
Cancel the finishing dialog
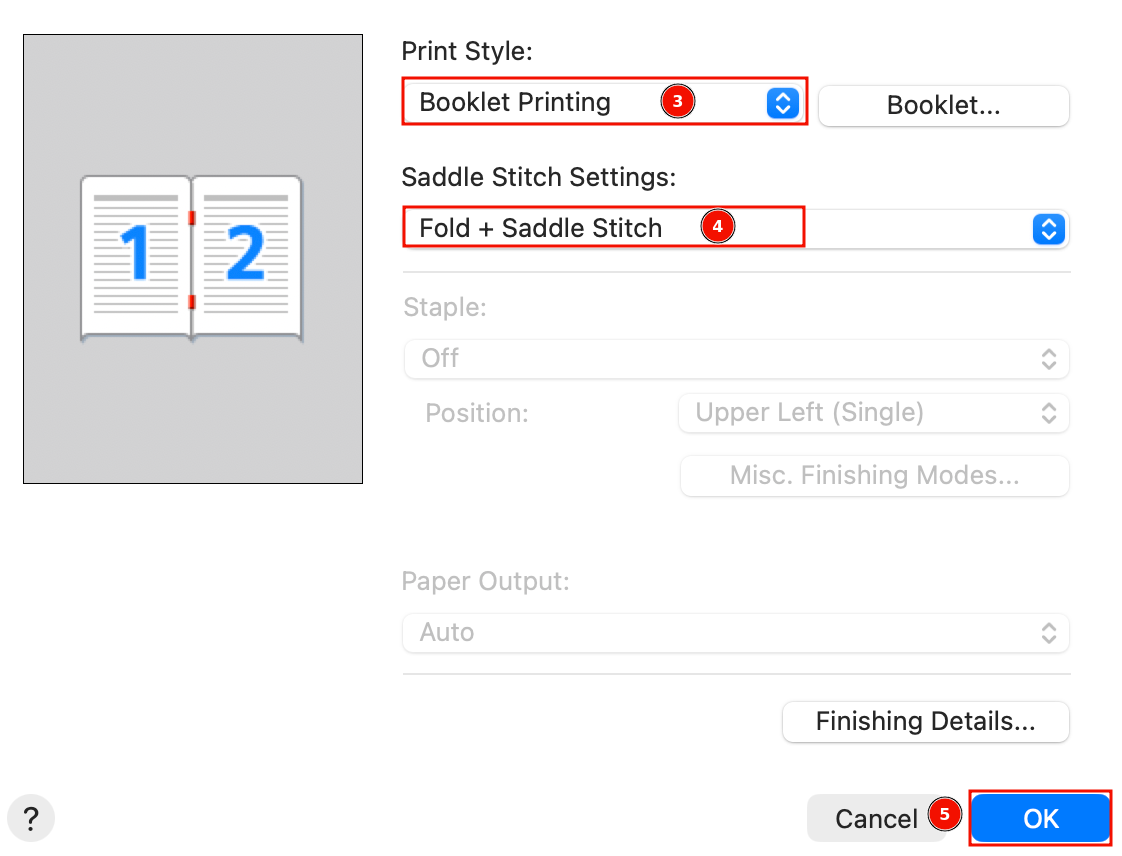coord(877,818)
